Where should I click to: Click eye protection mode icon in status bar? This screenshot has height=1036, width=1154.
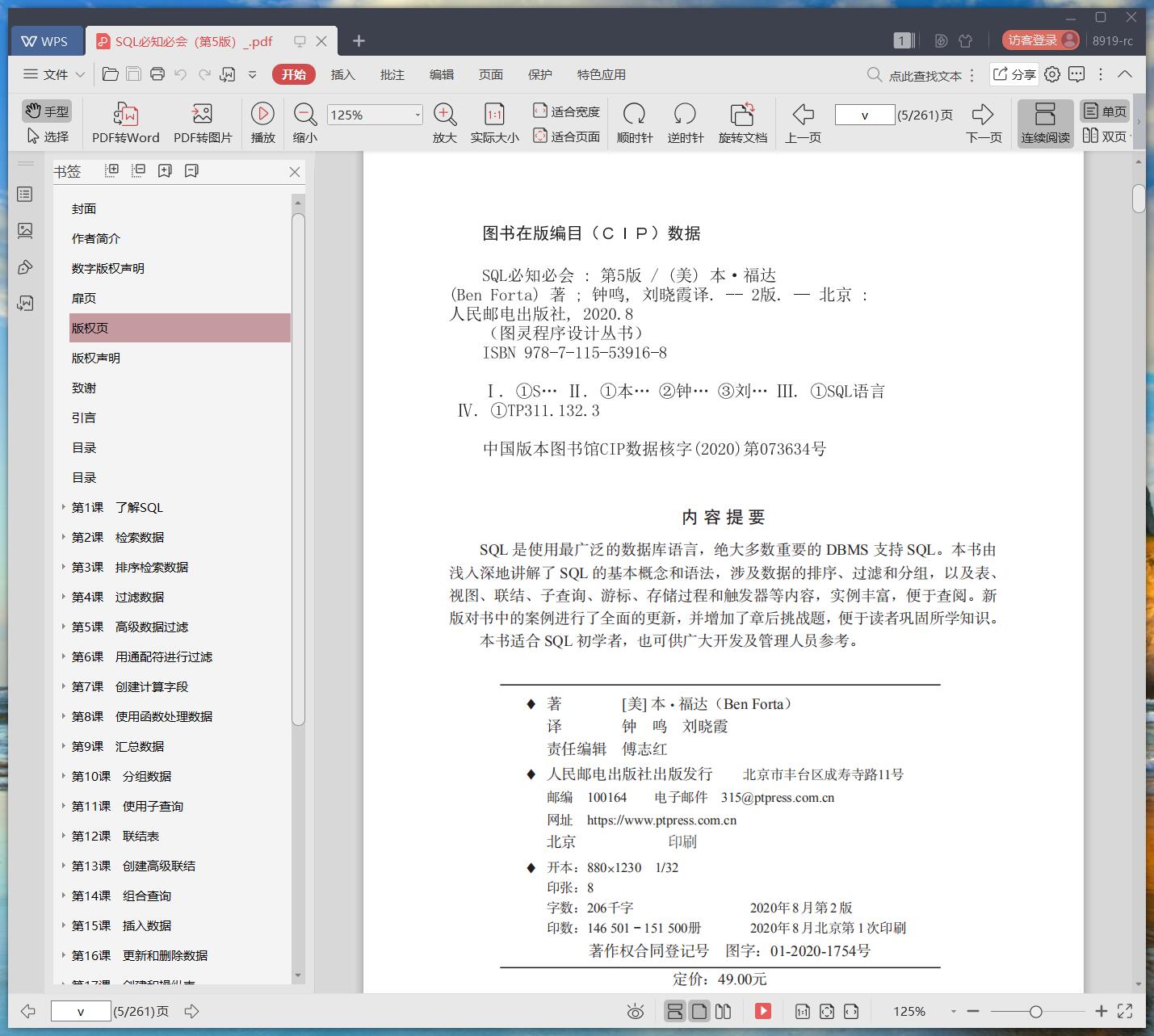tap(636, 1012)
